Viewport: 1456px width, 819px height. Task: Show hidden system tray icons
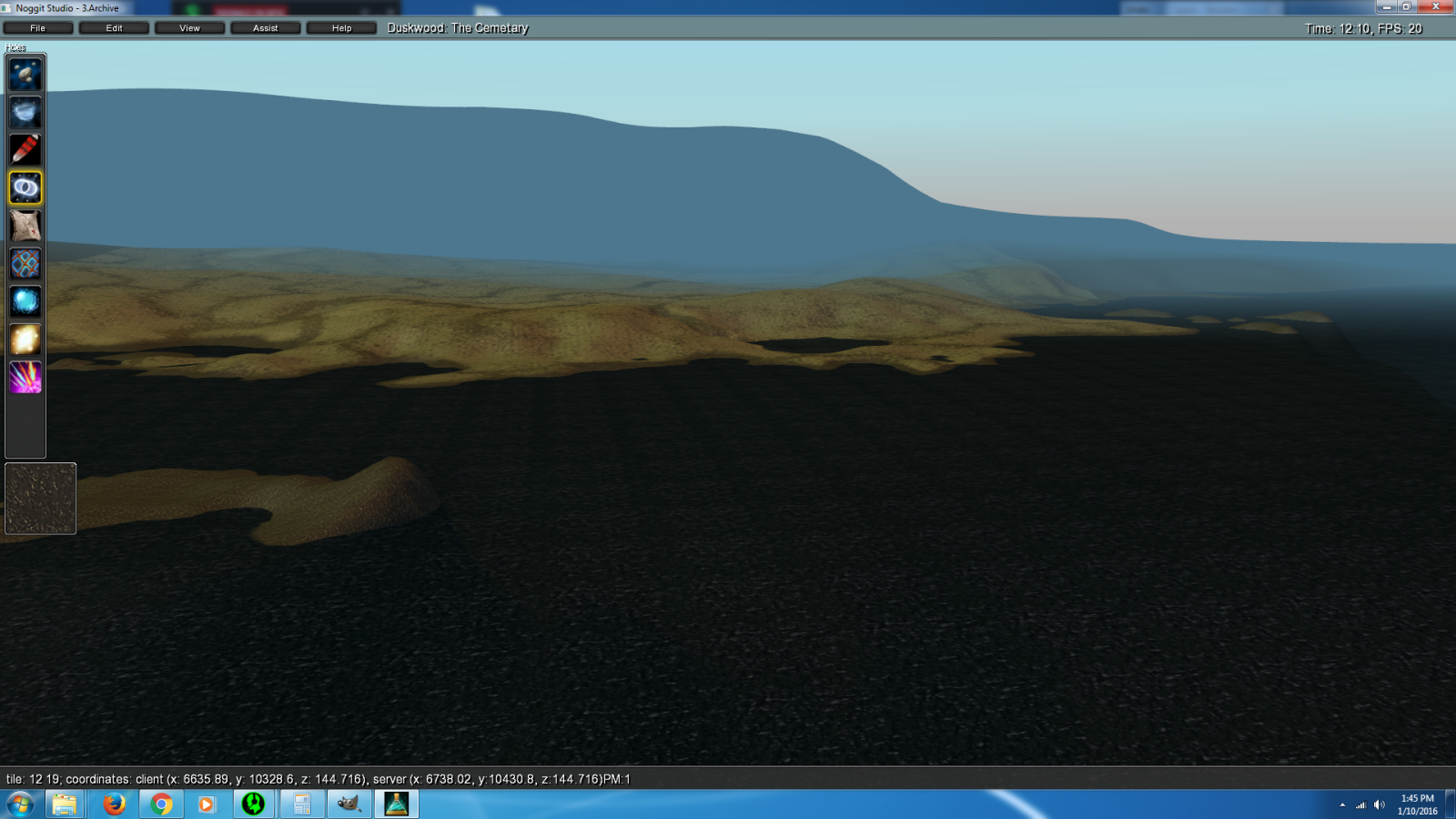point(1342,804)
